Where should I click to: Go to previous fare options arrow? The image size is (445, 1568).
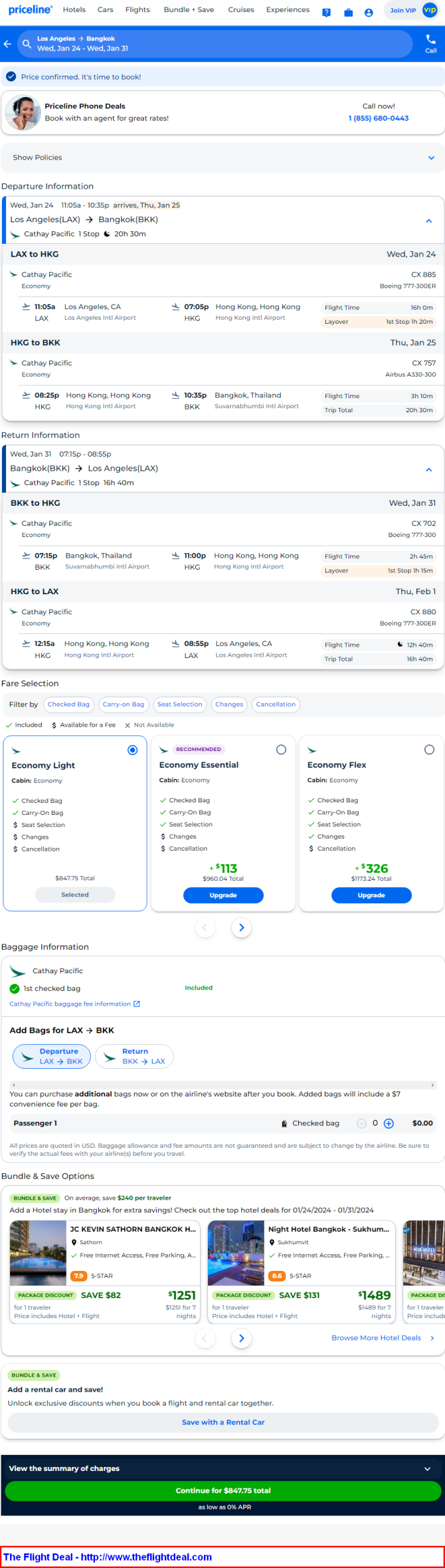pyautogui.click(x=205, y=927)
